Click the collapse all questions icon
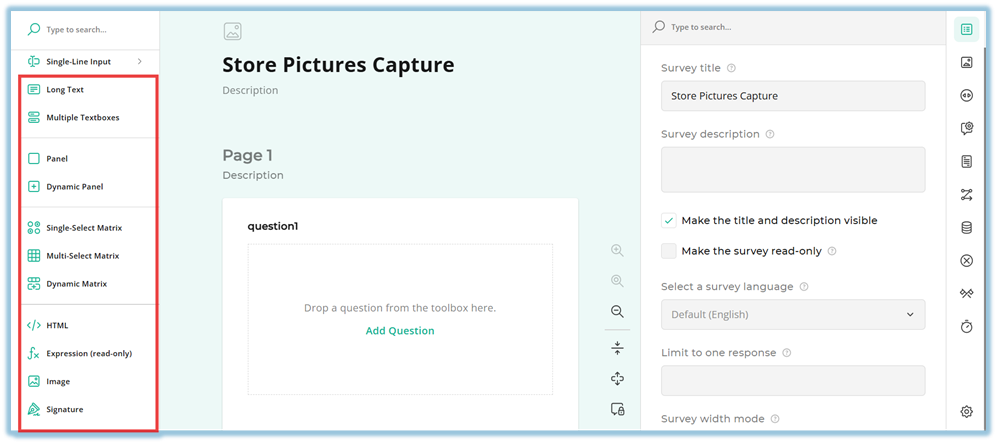 (x=617, y=347)
